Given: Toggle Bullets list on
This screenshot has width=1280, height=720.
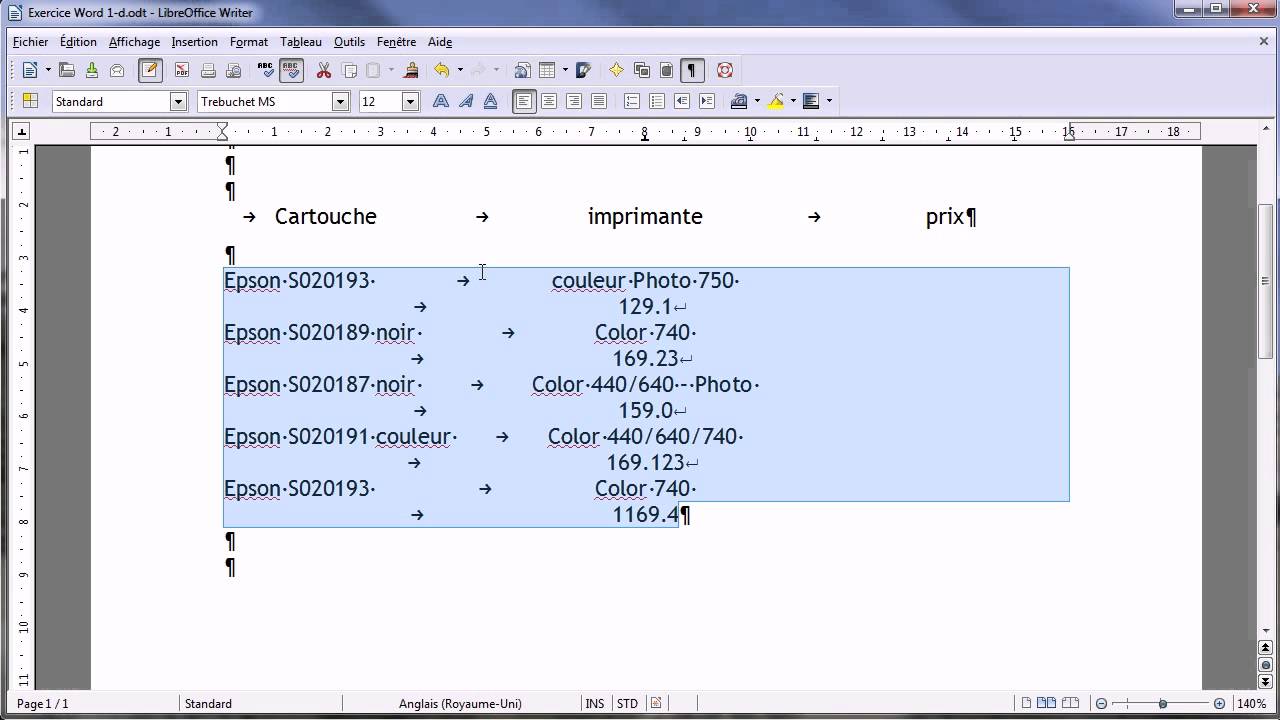Looking at the screenshot, I should (x=657, y=101).
